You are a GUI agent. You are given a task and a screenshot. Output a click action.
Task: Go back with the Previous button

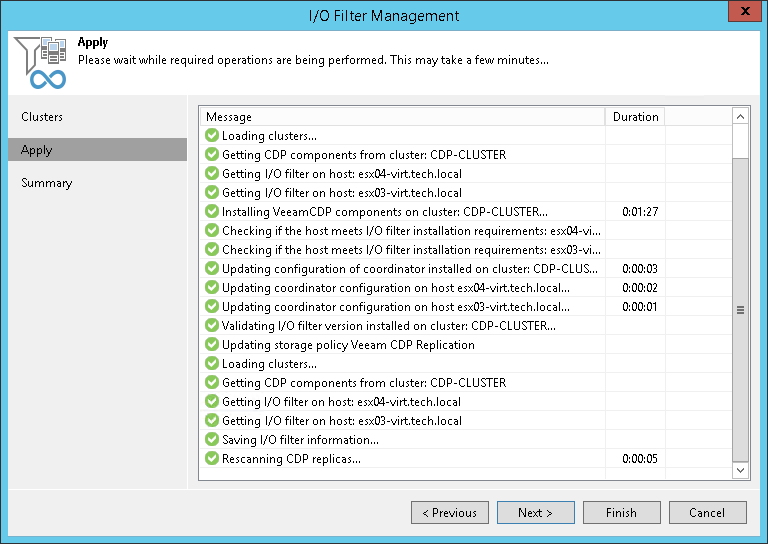[x=449, y=513]
